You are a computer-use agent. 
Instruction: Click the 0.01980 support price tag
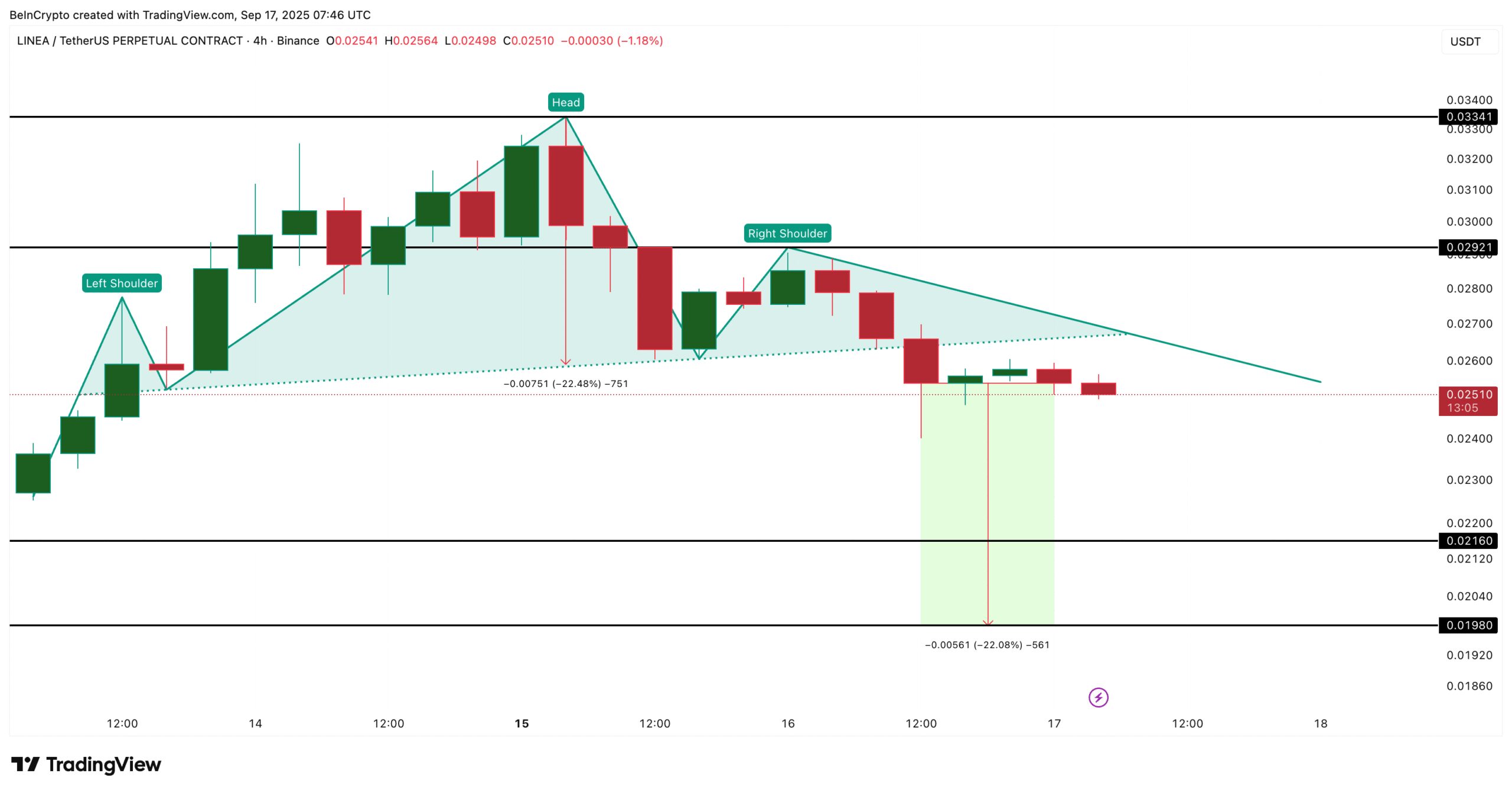1468,625
